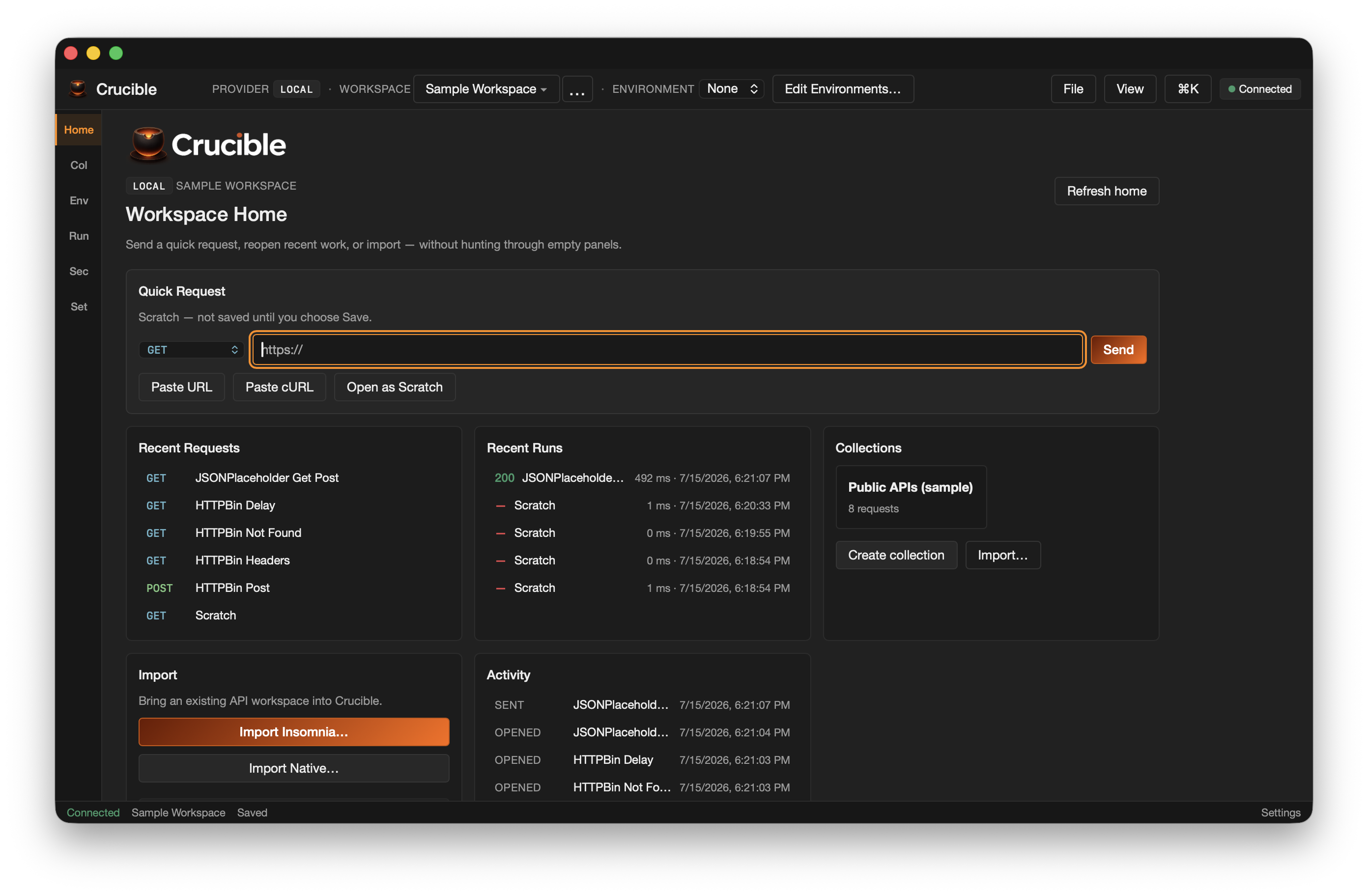
Task: Click the large Crucible cauldron logo
Action: point(148,143)
